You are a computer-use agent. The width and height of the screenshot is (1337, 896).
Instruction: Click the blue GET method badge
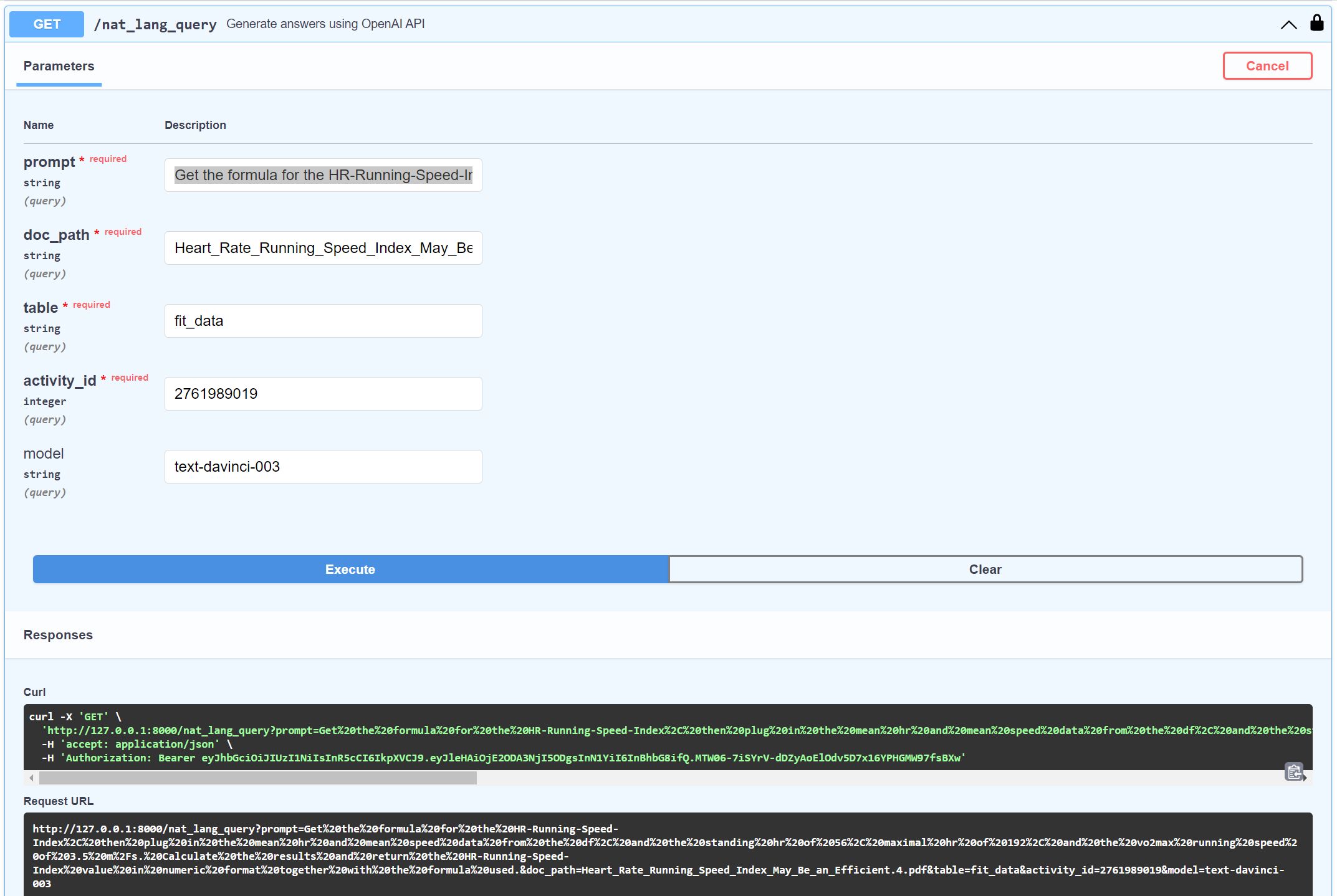click(47, 24)
